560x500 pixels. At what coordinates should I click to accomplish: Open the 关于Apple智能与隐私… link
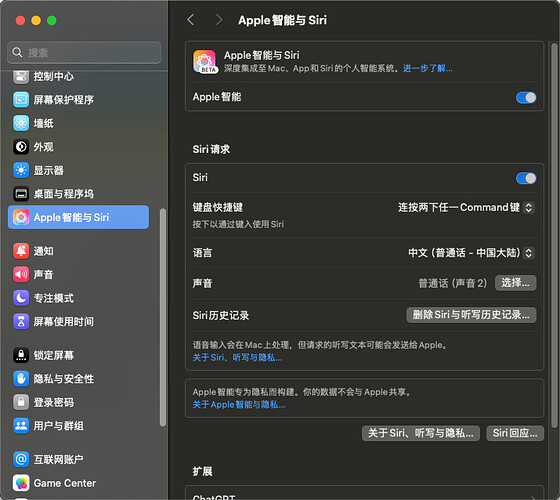[239, 405]
